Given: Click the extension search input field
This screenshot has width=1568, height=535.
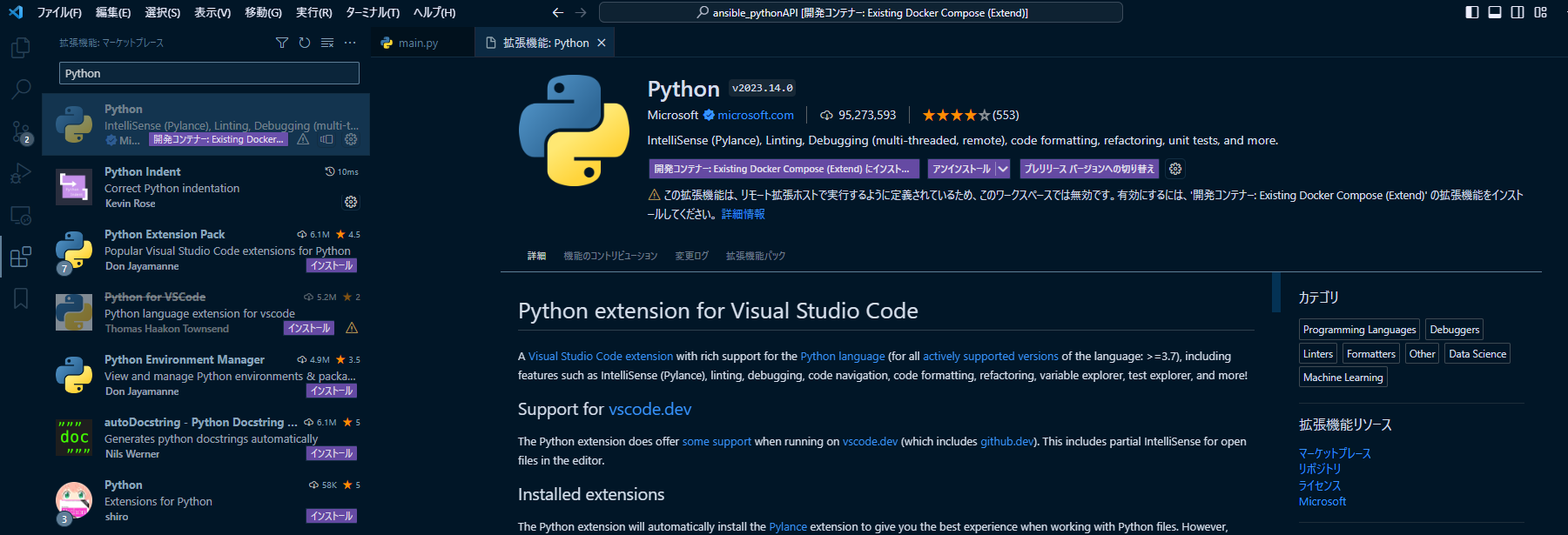Looking at the screenshot, I should 209,73.
